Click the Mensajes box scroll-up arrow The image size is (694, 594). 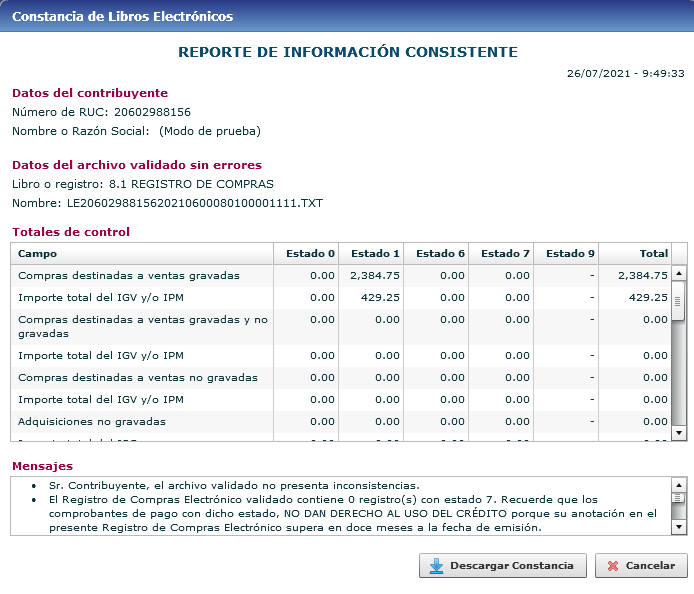pos(678,484)
